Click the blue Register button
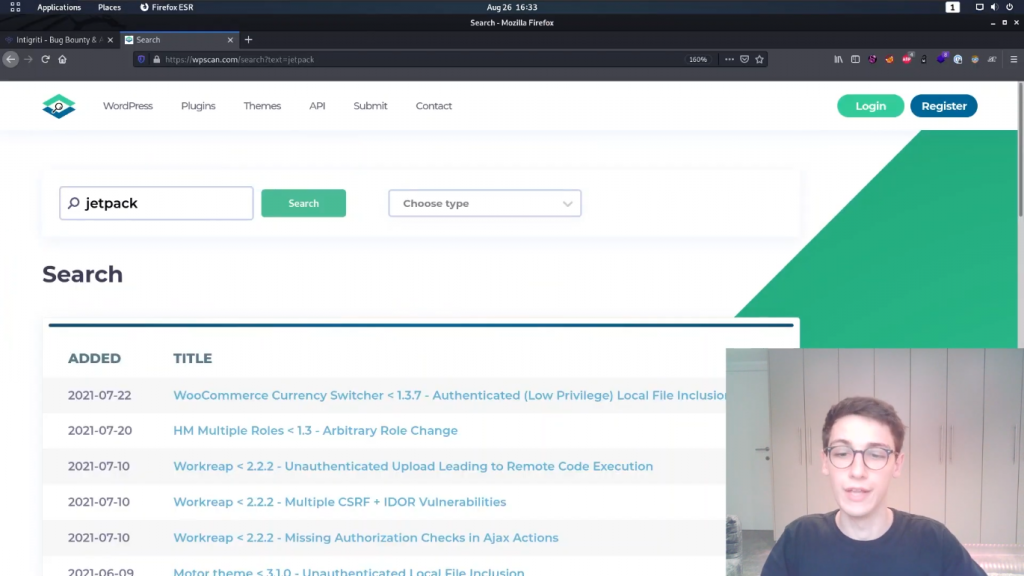 click(944, 106)
